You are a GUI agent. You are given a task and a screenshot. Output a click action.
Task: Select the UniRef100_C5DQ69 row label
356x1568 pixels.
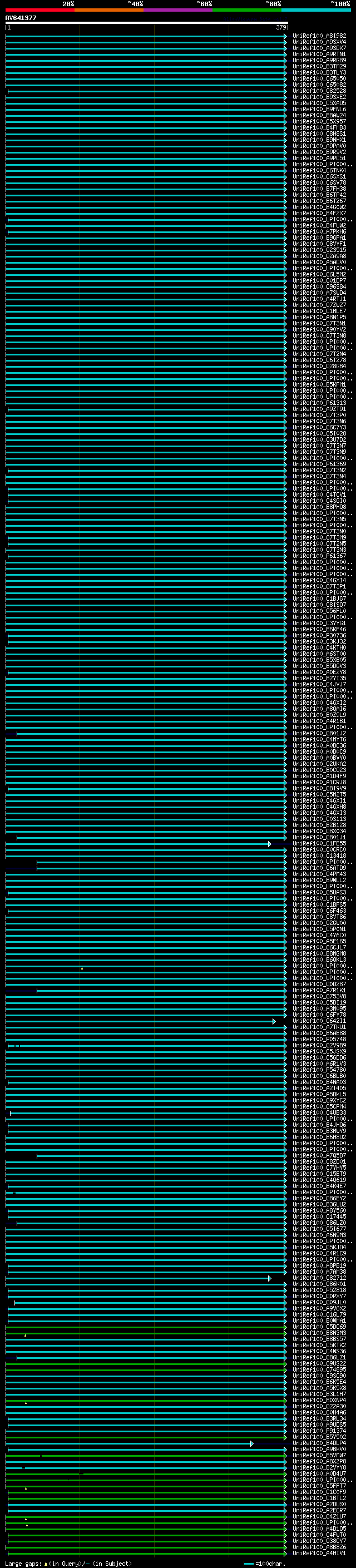point(319,1327)
